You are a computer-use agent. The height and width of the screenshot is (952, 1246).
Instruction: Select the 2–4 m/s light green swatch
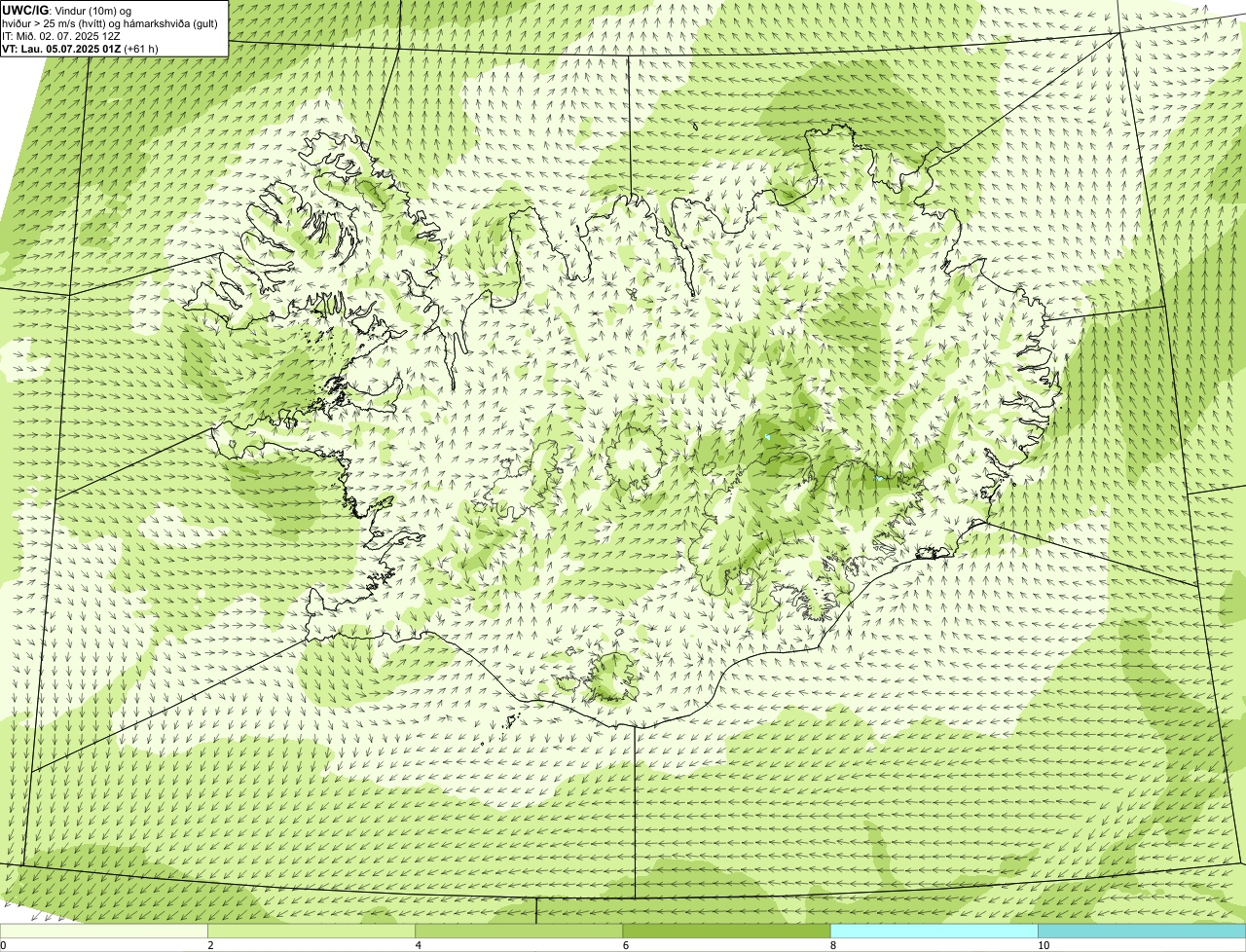[x=311, y=932]
